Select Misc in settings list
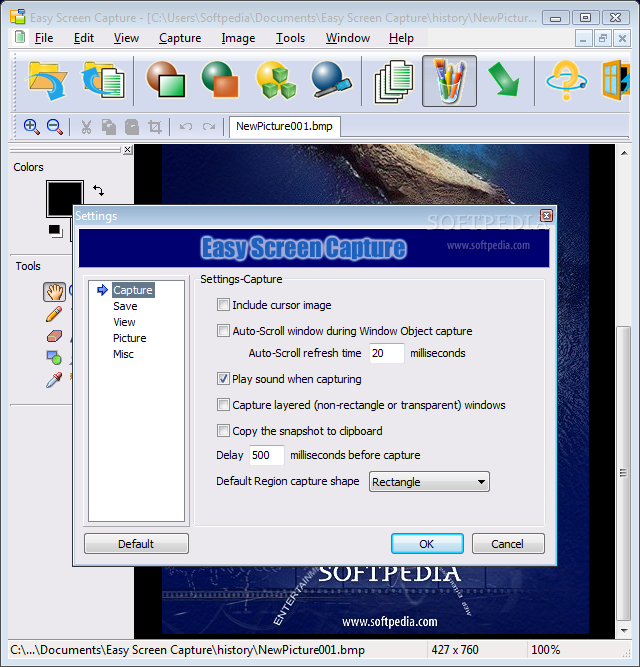 pos(123,354)
